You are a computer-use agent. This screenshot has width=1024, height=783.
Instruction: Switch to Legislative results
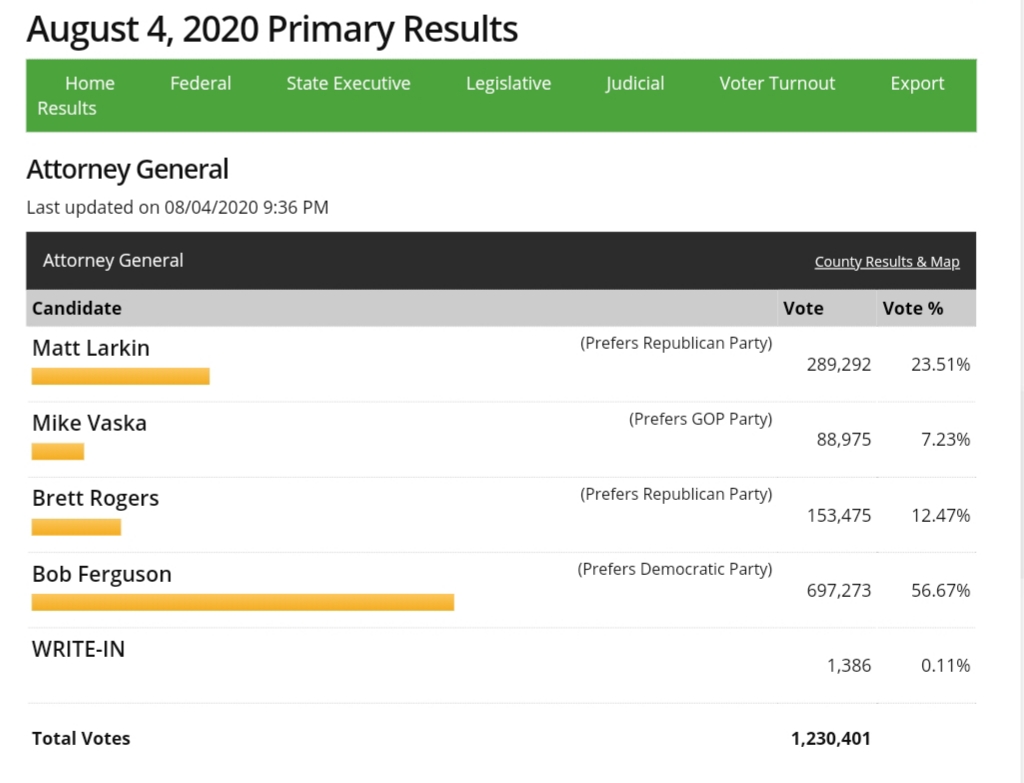508,84
